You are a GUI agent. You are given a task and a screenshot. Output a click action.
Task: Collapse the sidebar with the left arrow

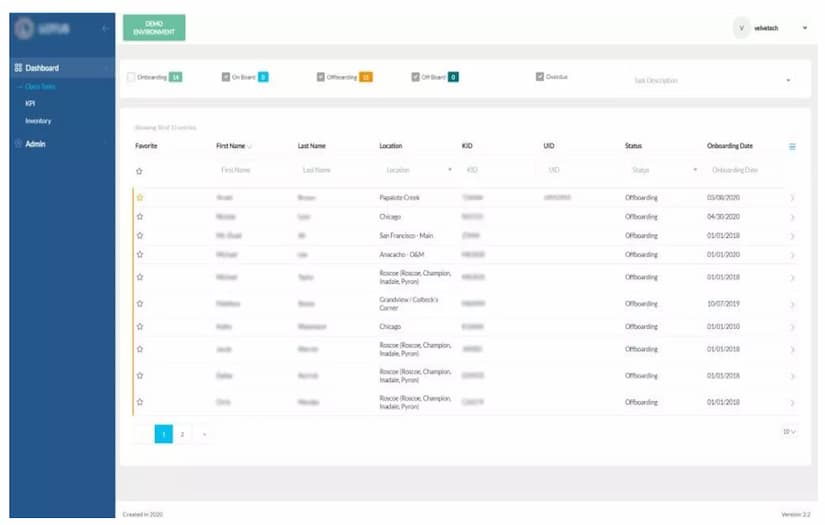tap(105, 28)
